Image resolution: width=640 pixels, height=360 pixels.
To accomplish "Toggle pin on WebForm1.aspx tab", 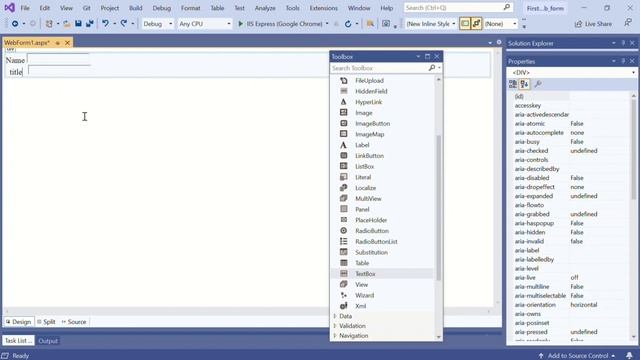I will coord(58,42).
